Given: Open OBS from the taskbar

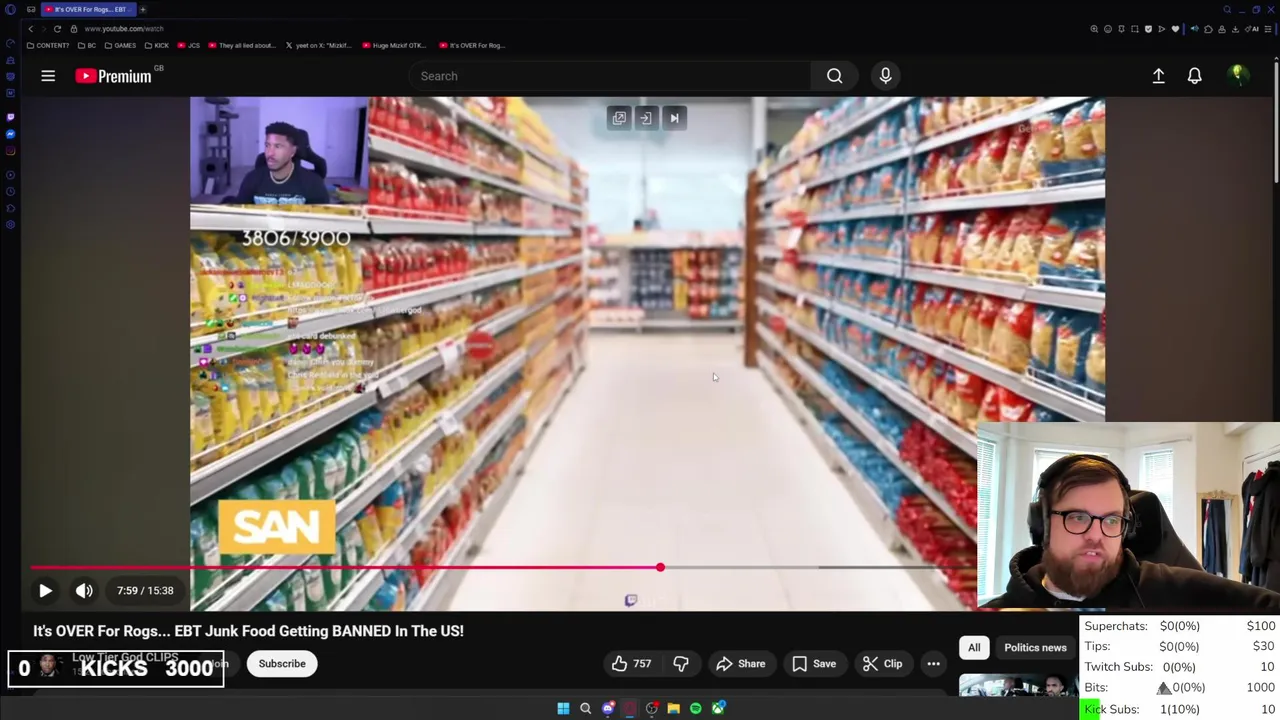Looking at the screenshot, I should [x=652, y=708].
